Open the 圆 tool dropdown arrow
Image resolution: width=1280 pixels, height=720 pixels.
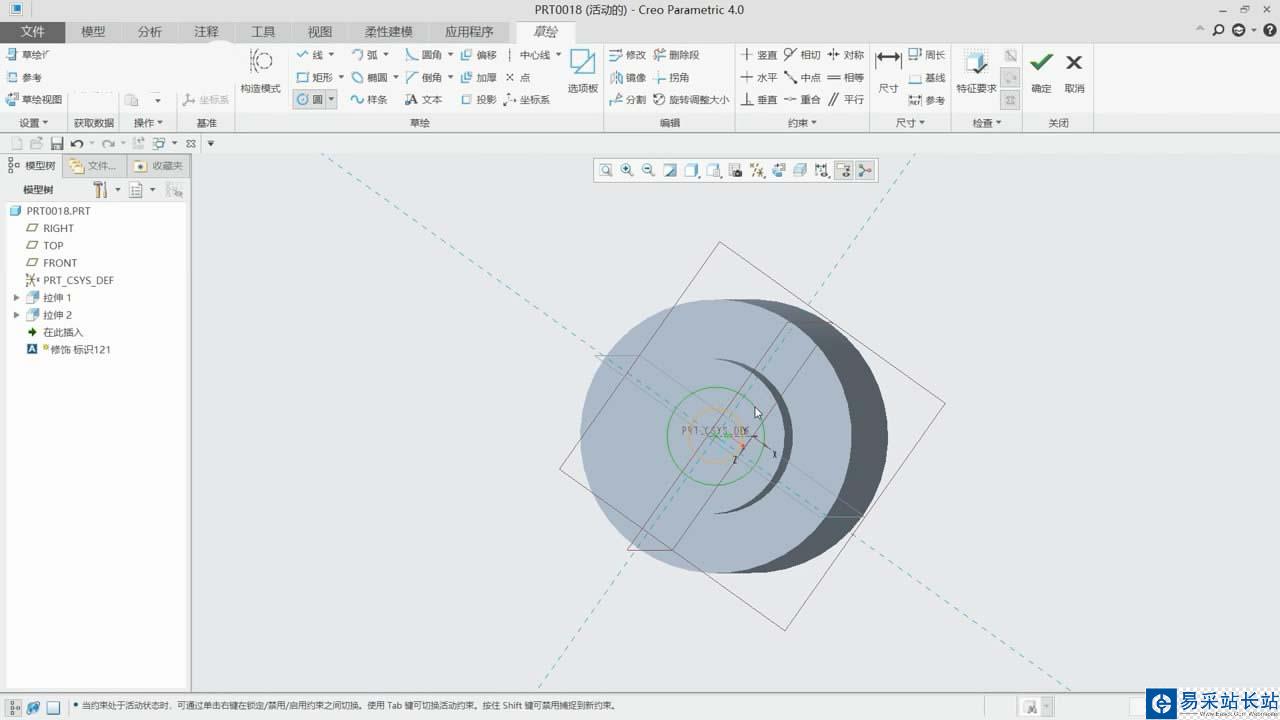click(x=331, y=99)
